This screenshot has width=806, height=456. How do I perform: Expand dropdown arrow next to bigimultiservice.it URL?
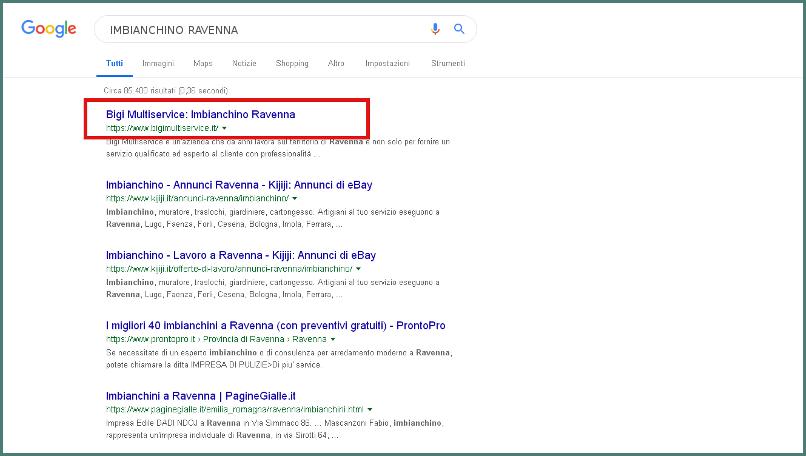click(224, 128)
